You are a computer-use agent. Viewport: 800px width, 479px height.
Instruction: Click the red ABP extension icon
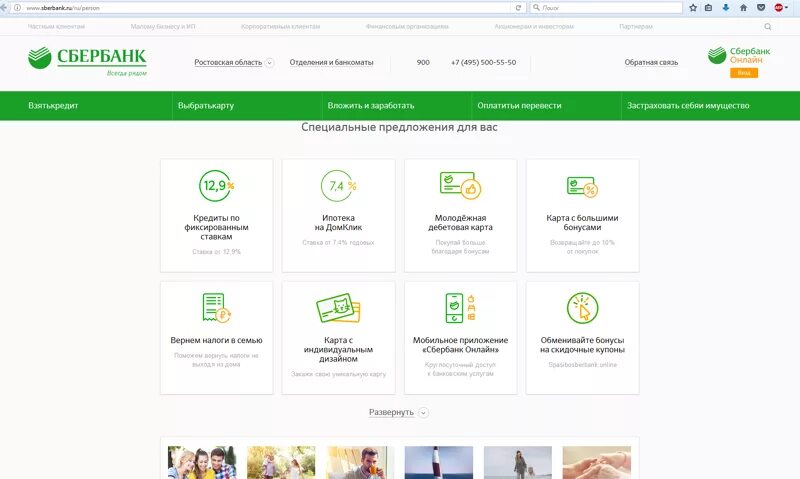[x=779, y=8]
